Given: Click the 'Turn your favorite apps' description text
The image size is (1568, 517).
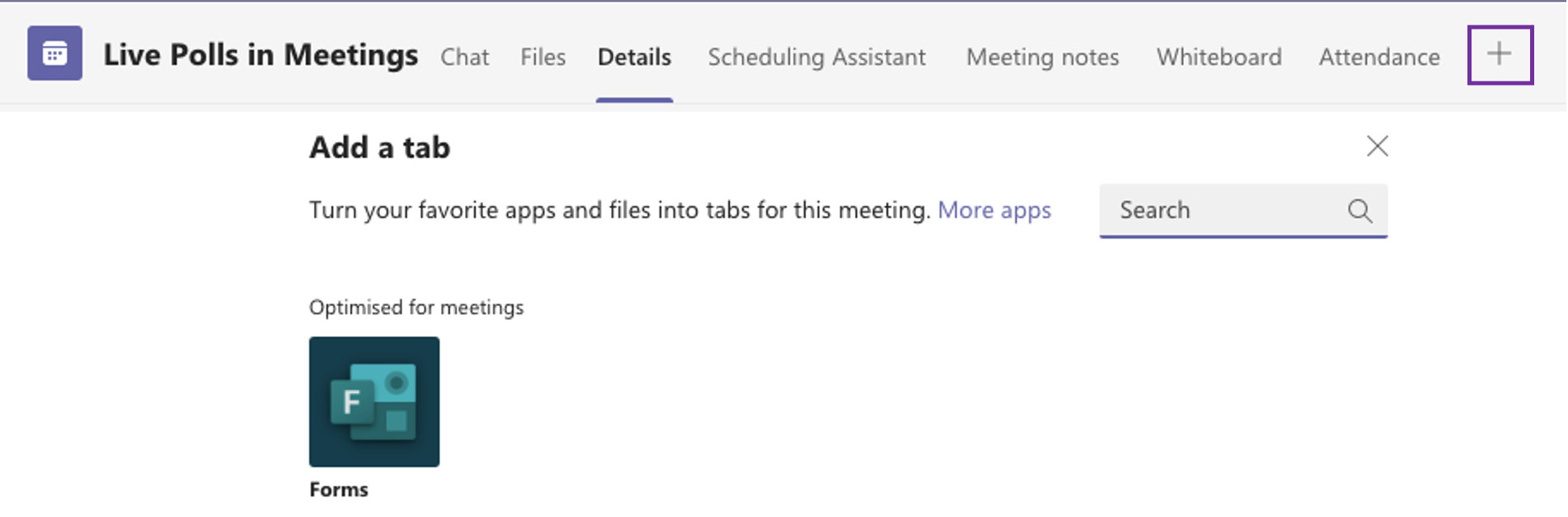Looking at the screenshot, I should point(620,210).
